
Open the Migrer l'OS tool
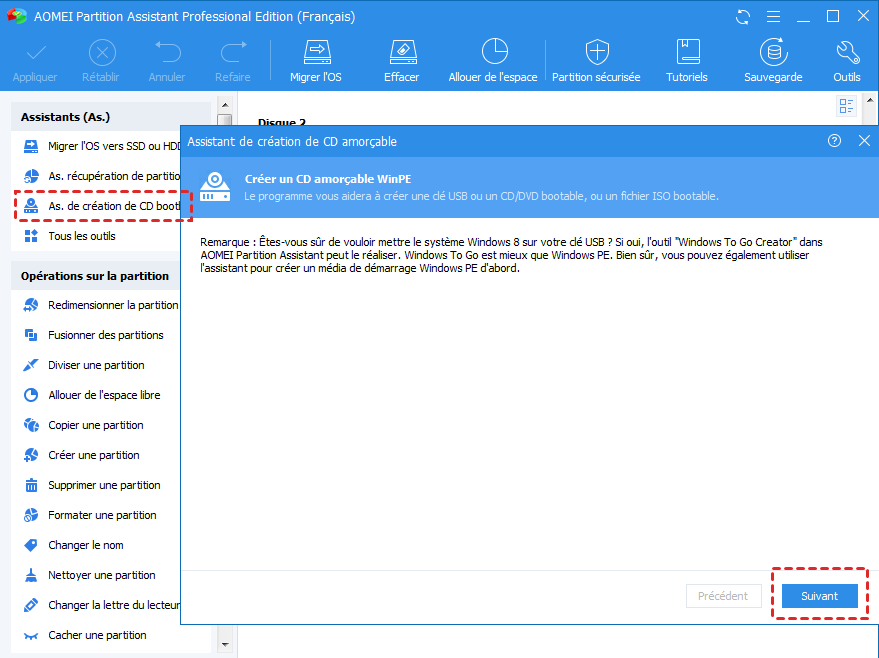click(316, 61)
